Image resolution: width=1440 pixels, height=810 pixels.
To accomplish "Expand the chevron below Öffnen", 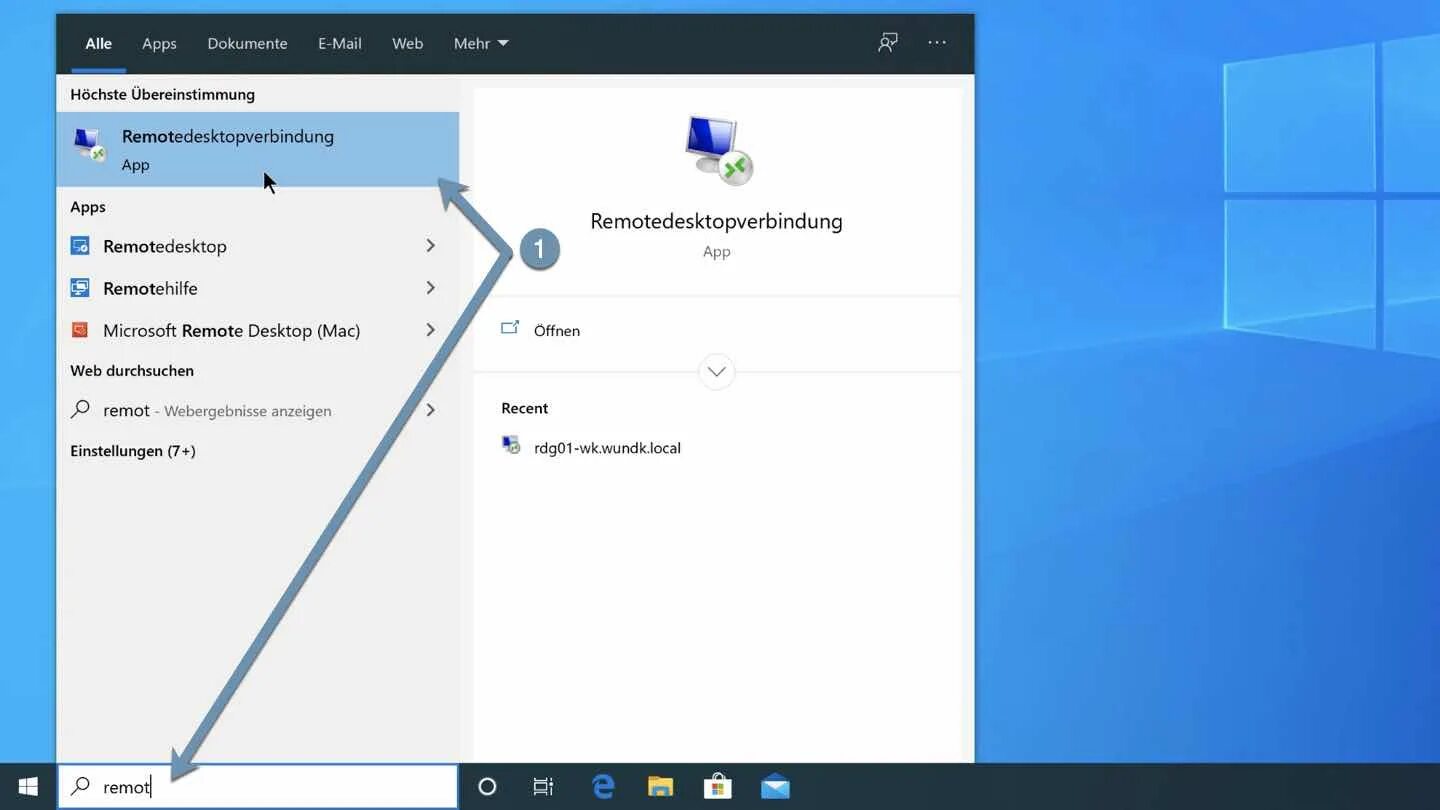I will tap(716, 372).
